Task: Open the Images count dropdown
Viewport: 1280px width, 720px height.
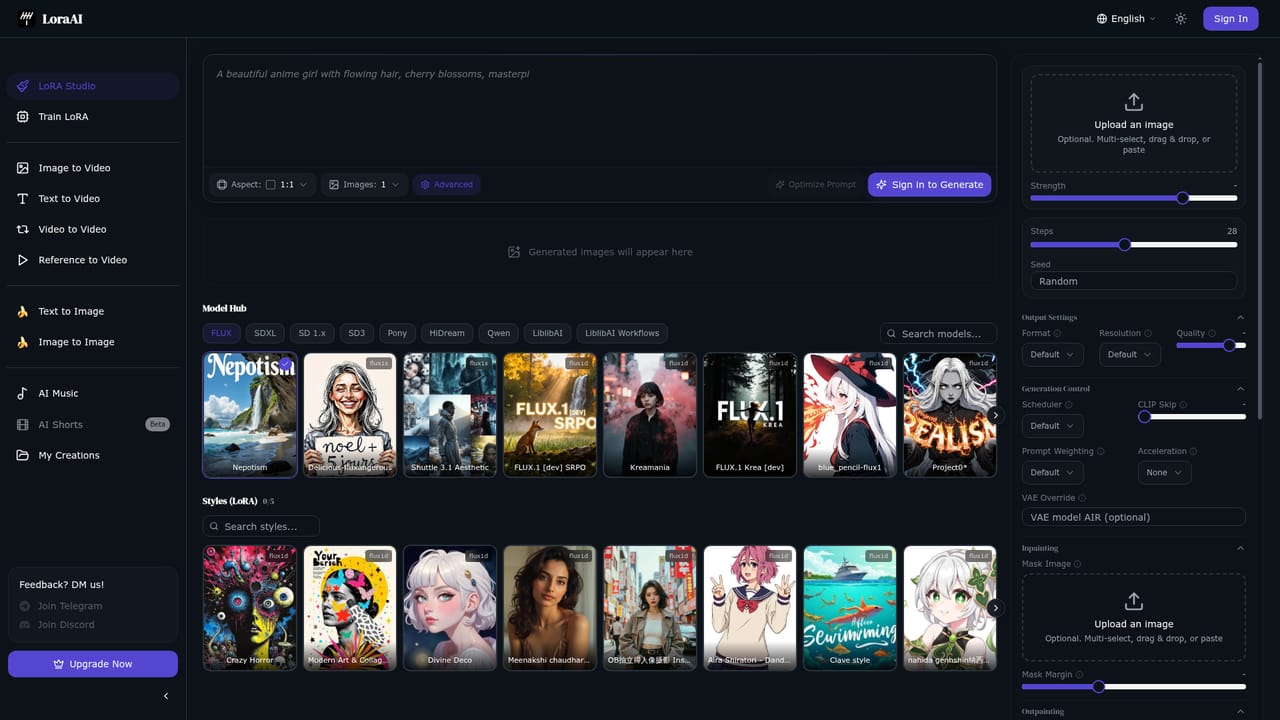Action: [365, 184]
